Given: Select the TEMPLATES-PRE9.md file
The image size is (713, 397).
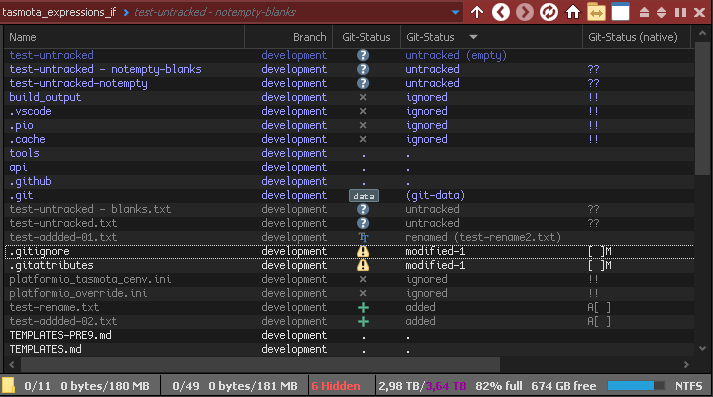Looking at the screenshot, I should click(60, 336).
